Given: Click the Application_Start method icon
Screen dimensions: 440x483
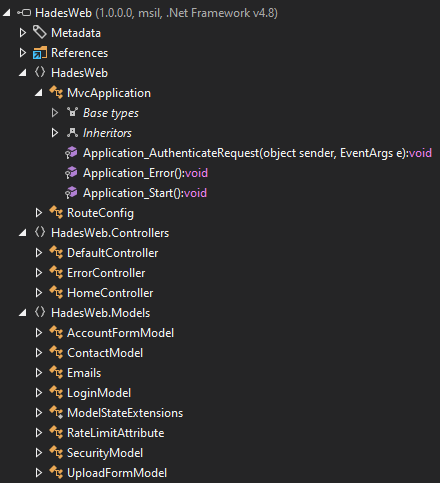Looking at the screenshot, I should click(x=71, y=193).
